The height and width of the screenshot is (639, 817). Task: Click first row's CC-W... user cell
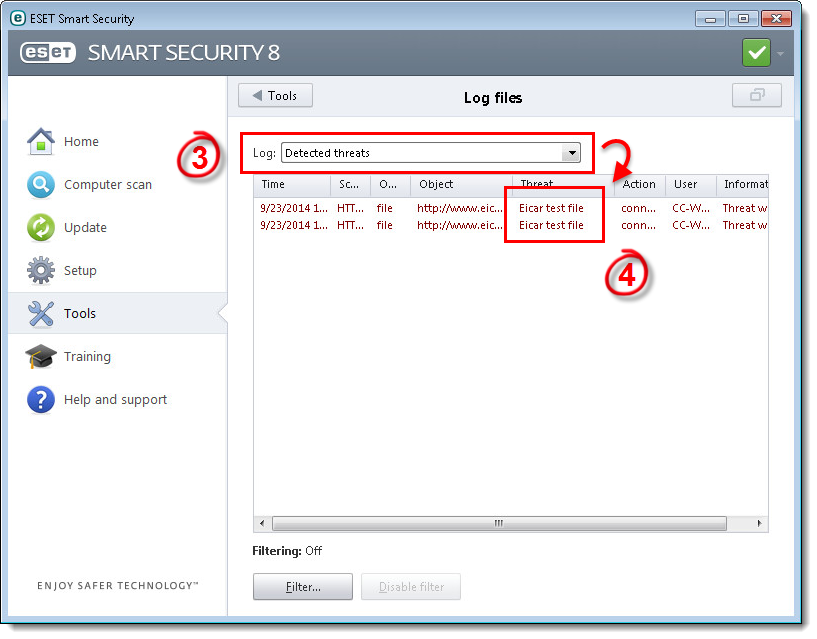click(x=691, y=208)
